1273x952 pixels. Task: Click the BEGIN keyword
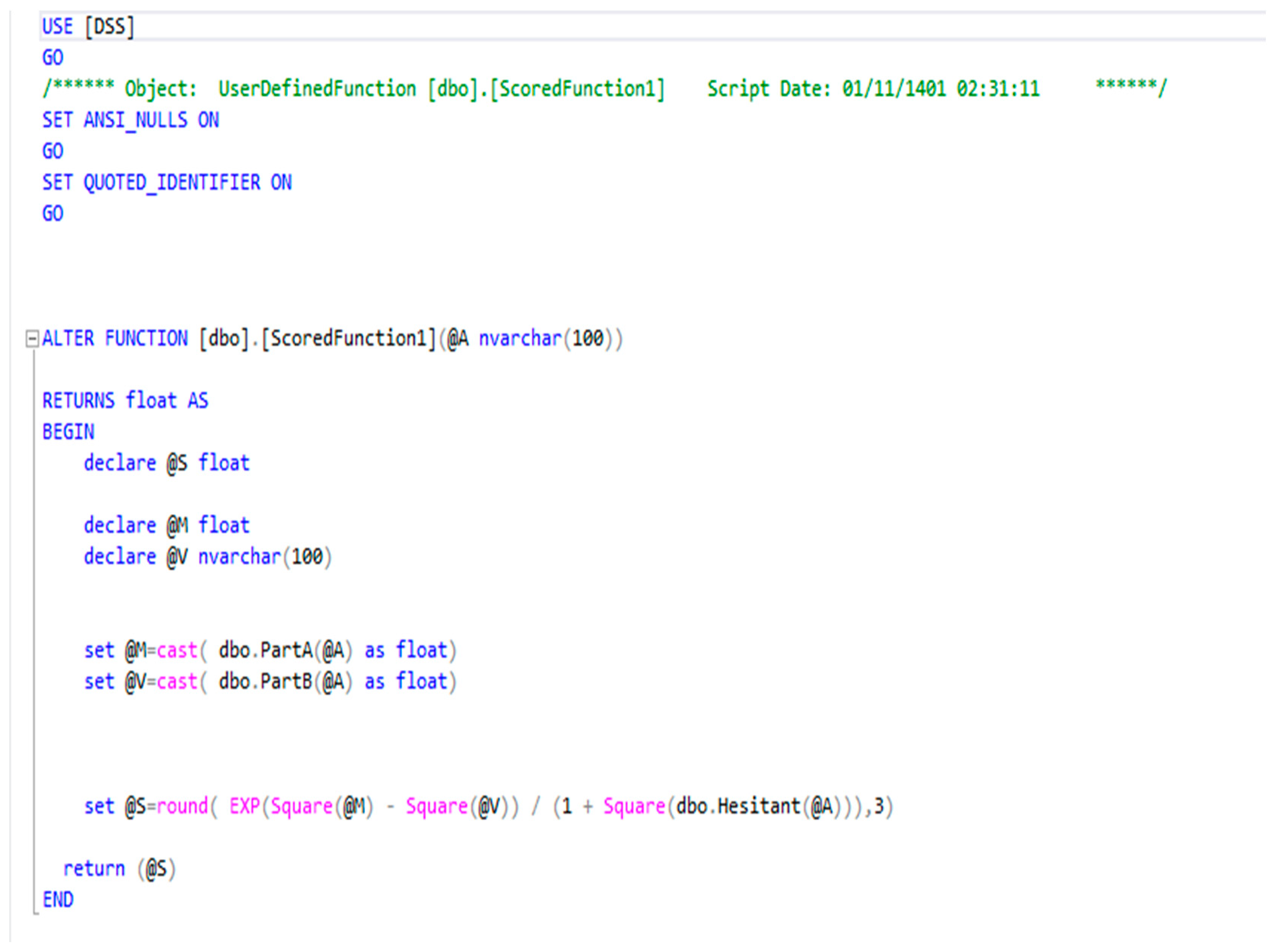(68, 432)
